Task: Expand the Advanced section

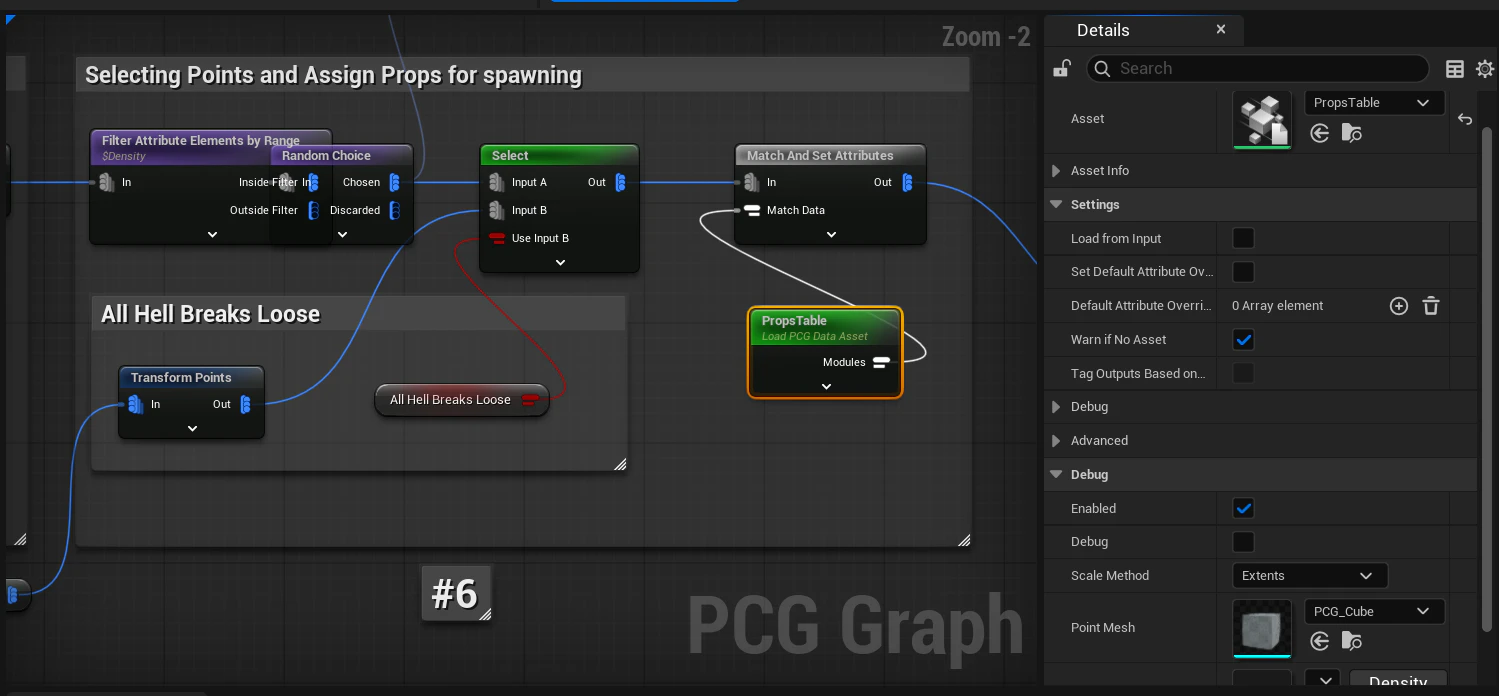Action: [x=1056, y=441]
